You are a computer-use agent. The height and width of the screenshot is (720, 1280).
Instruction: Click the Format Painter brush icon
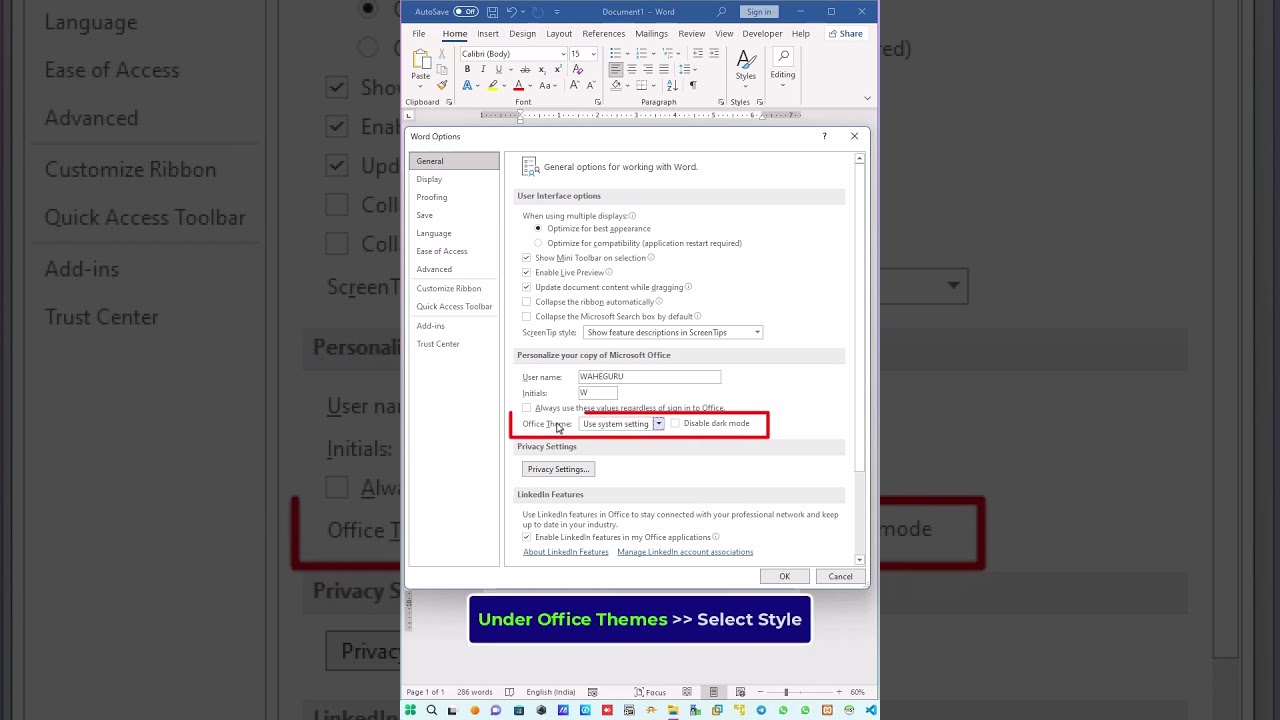[442, 85]
